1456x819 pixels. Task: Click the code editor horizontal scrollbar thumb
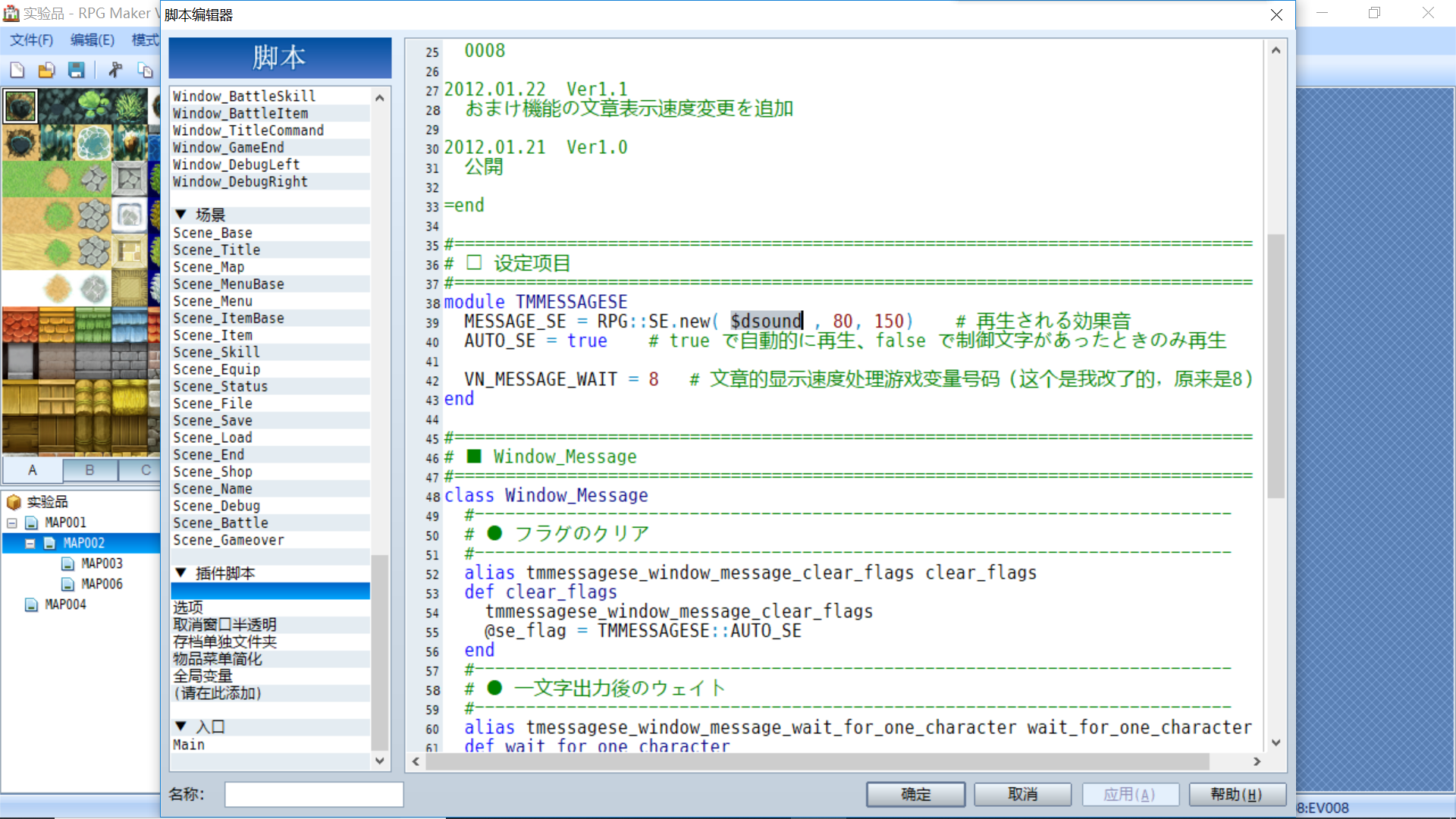click(x=817, y=761)
